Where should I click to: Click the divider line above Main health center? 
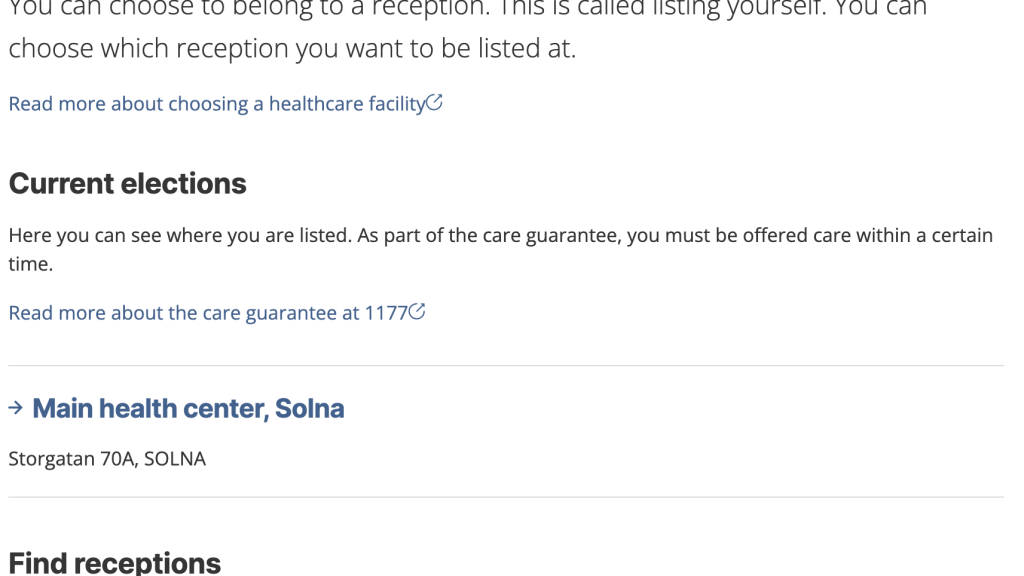tap(506, 366)
